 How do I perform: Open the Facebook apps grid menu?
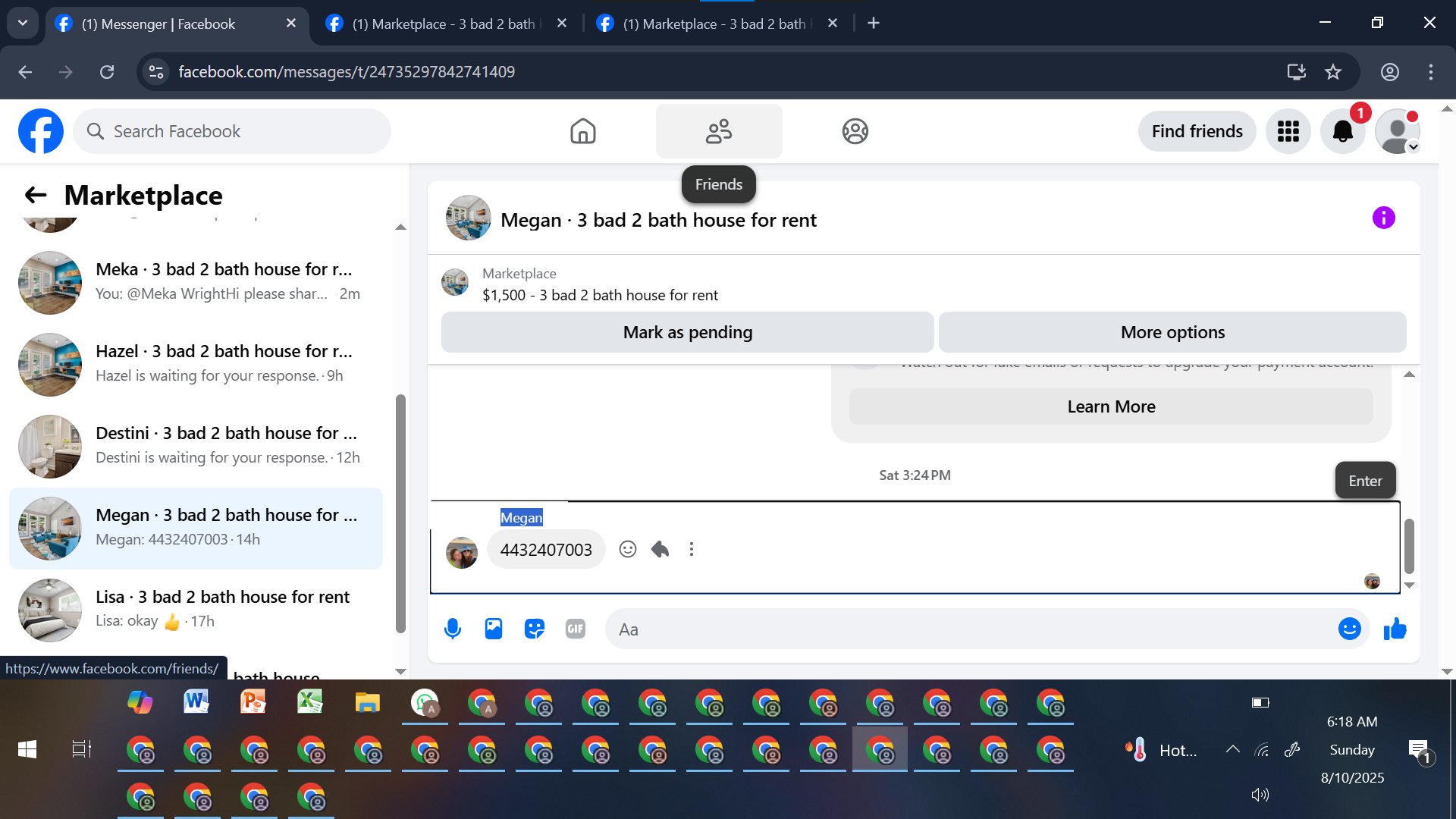click(x=1288, y=131)
